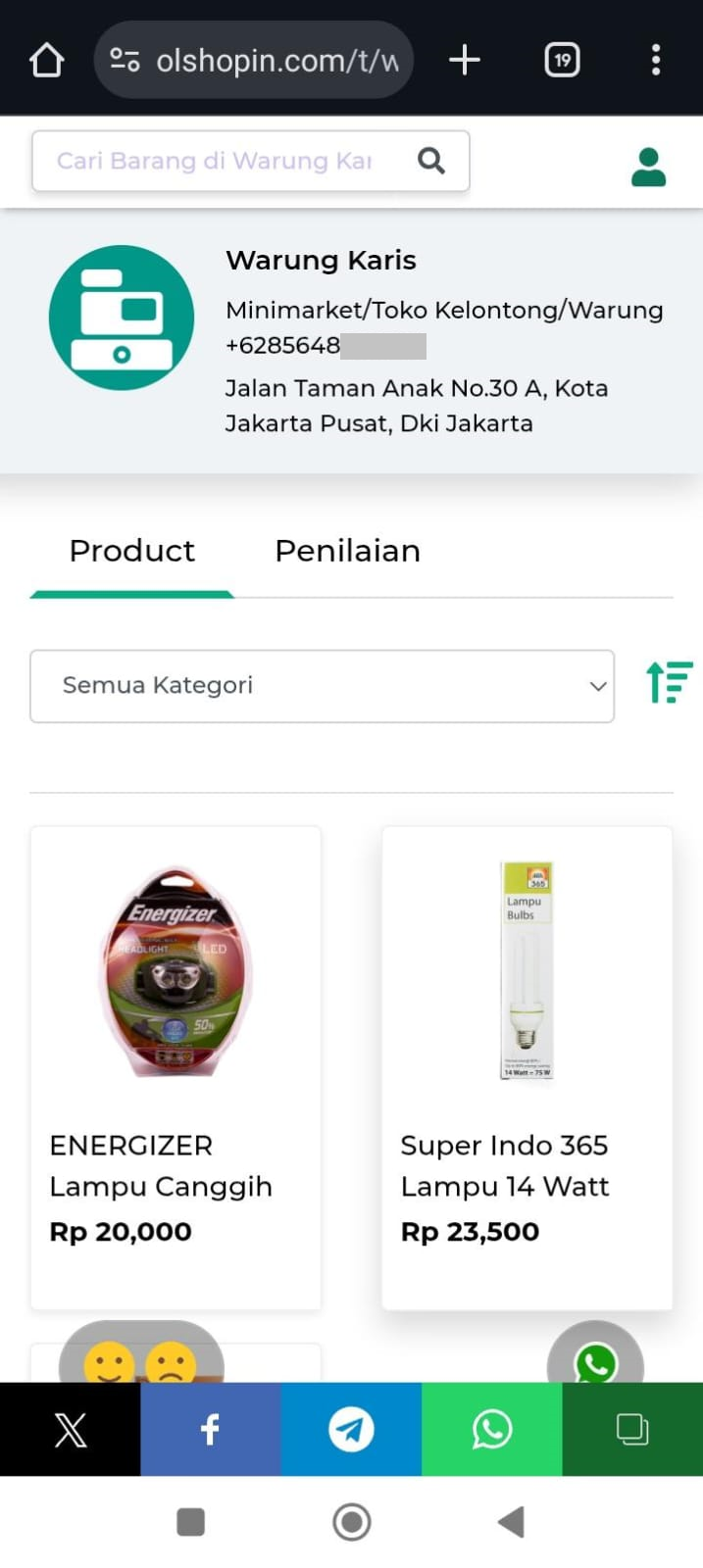Open a new browser tab
703x1568 pixels.
coord(464,61)
